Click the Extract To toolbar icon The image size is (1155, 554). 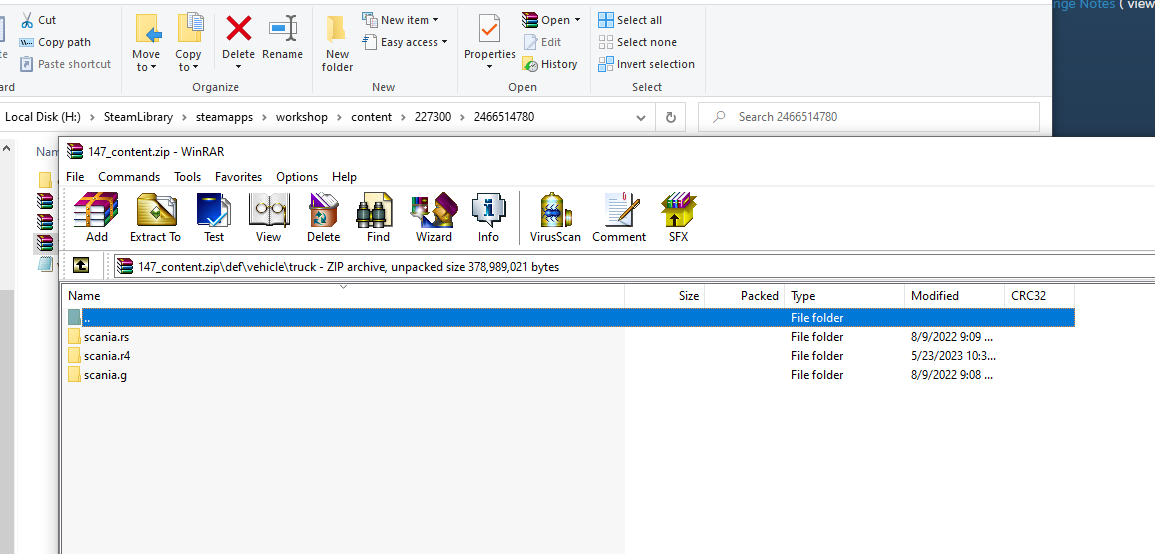(155, 217)
